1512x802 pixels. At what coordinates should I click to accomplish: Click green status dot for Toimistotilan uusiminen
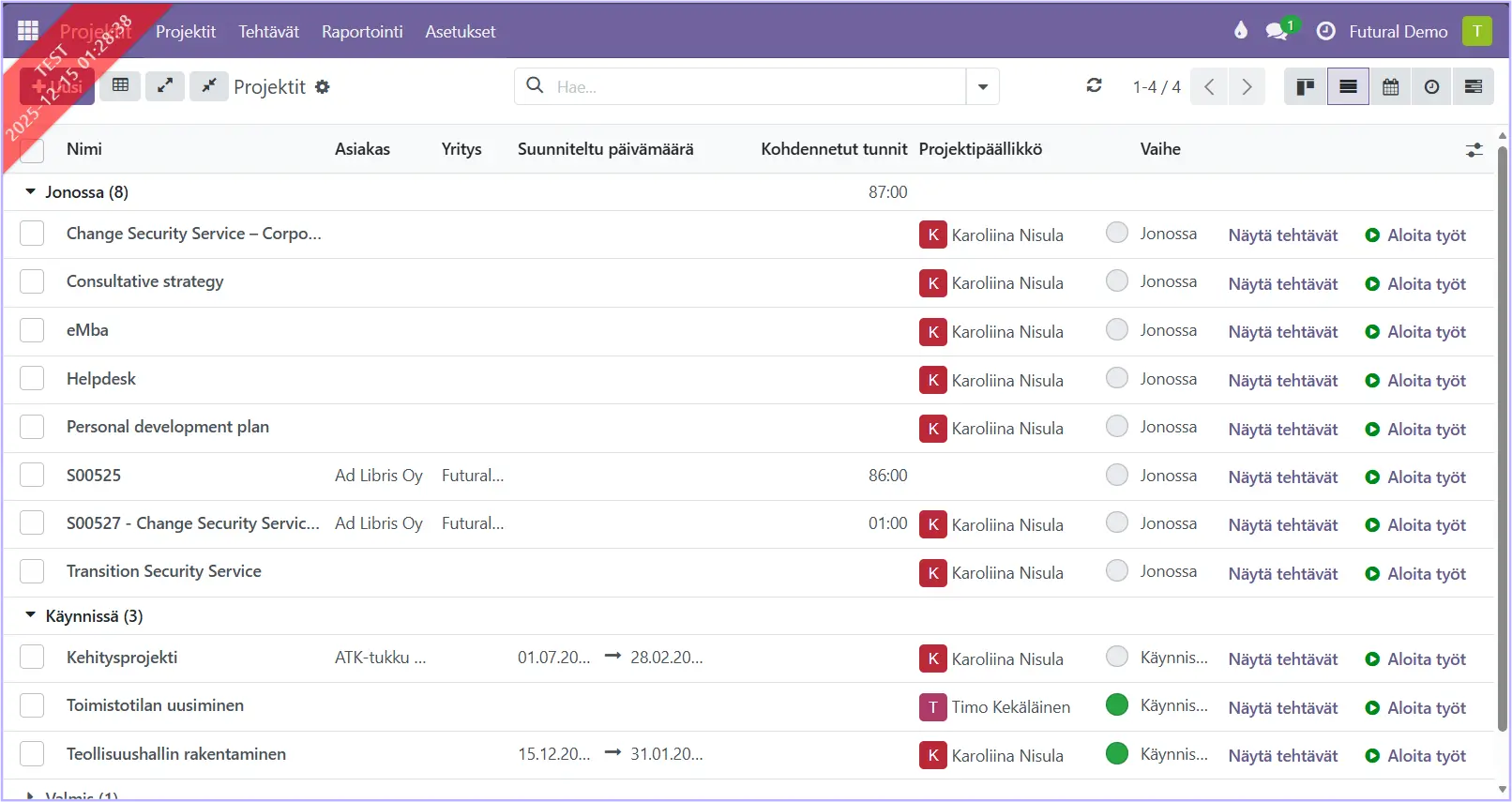click(1116, 705)
